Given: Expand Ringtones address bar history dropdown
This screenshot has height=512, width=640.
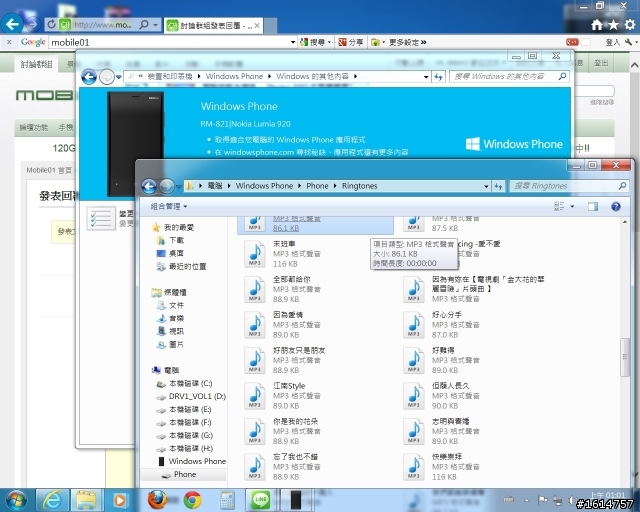Looking at the screenshot, I should coord(486,186).
